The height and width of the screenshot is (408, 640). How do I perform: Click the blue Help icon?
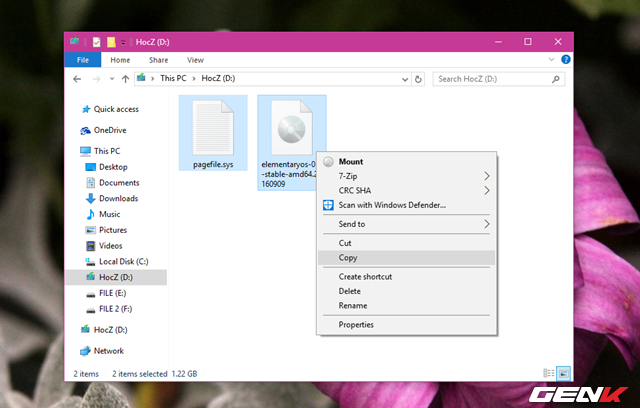click(x=566, y=60)
